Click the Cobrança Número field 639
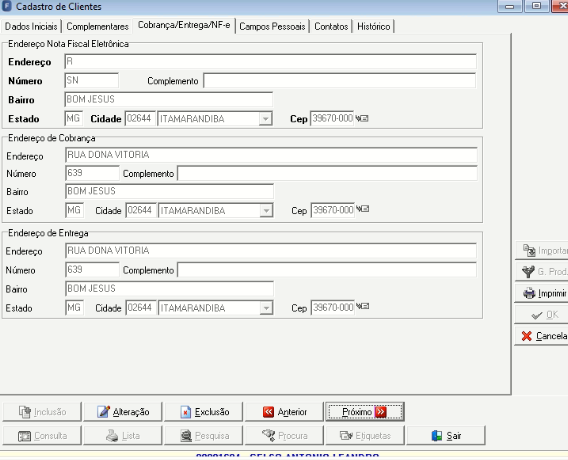The image size is (568, 460). 92,173
